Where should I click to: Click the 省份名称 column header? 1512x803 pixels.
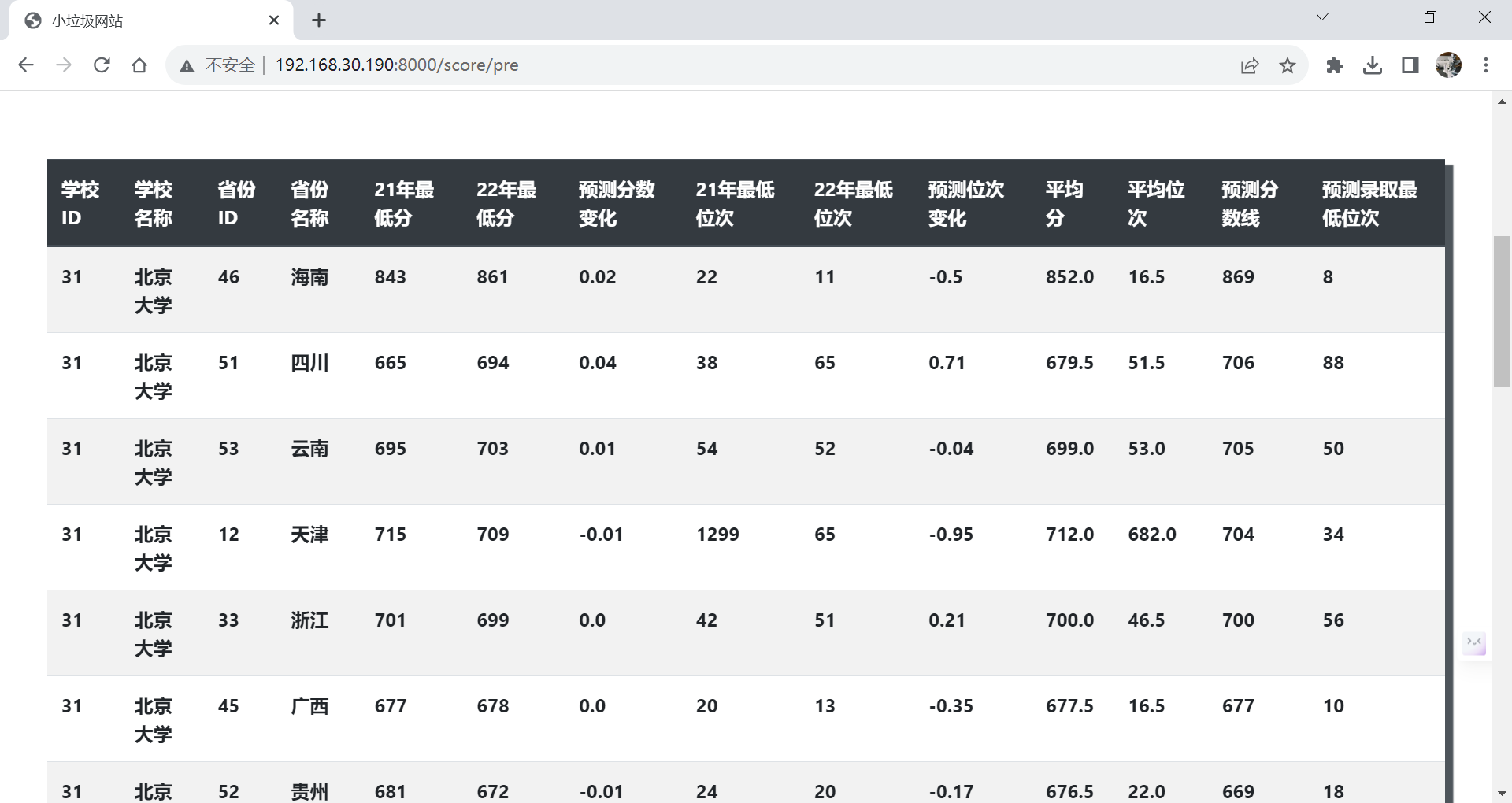coord(309,204)
